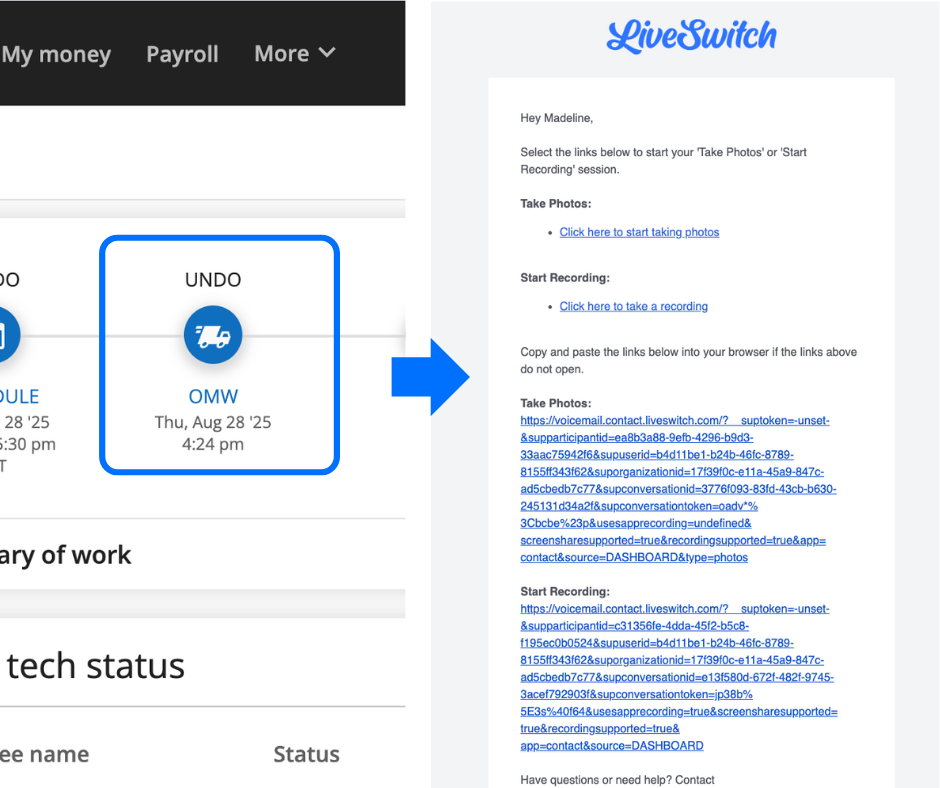Open 'Click here to take a recording' link
The height and width of the screenshot is (788, 940).
[x=633, y=306]
